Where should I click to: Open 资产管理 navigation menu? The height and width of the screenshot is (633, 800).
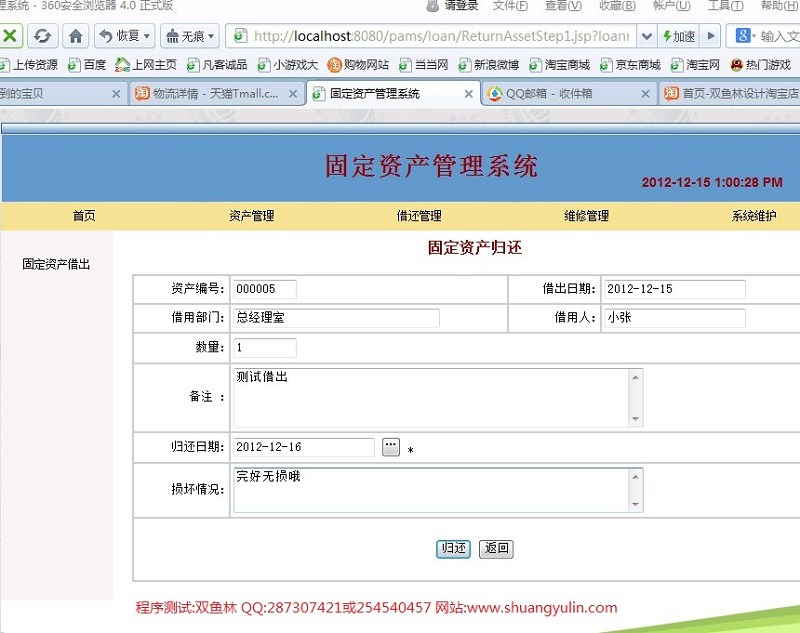coord(252,216)
